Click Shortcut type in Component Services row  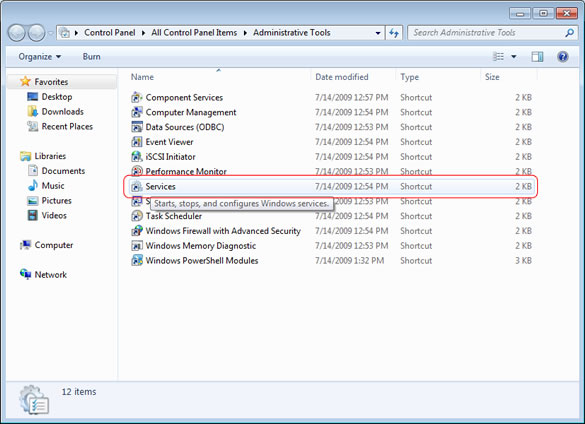click(416, 98)
